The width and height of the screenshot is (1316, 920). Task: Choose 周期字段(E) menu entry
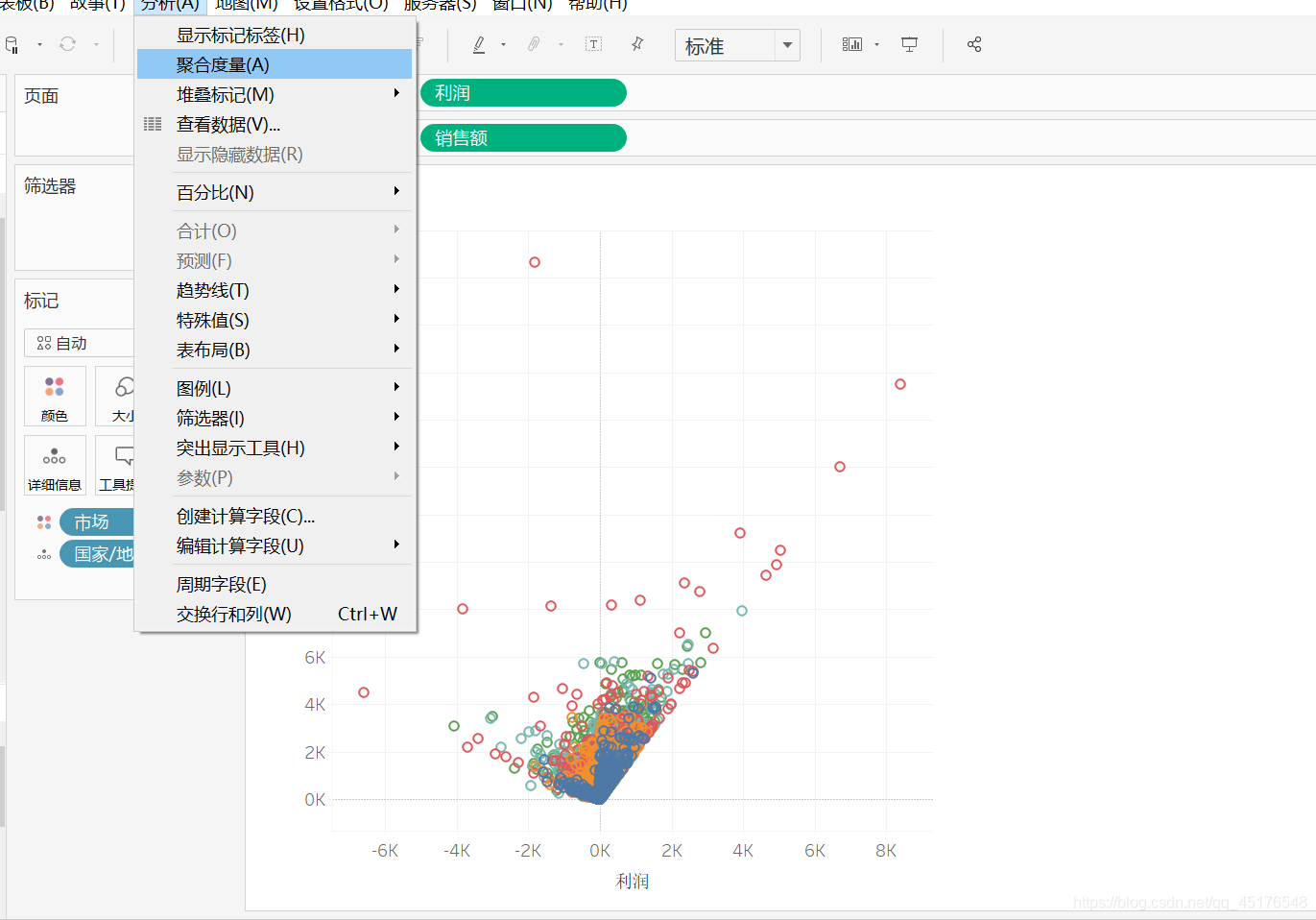(275, 584)
